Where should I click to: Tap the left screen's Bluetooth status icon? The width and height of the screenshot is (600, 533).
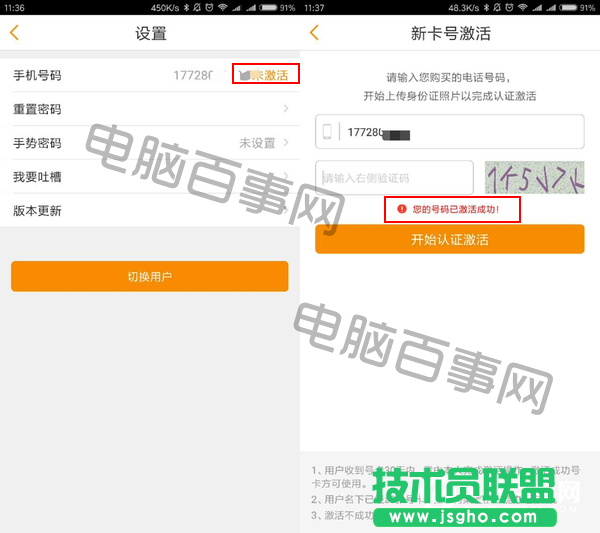coord(186,7)
